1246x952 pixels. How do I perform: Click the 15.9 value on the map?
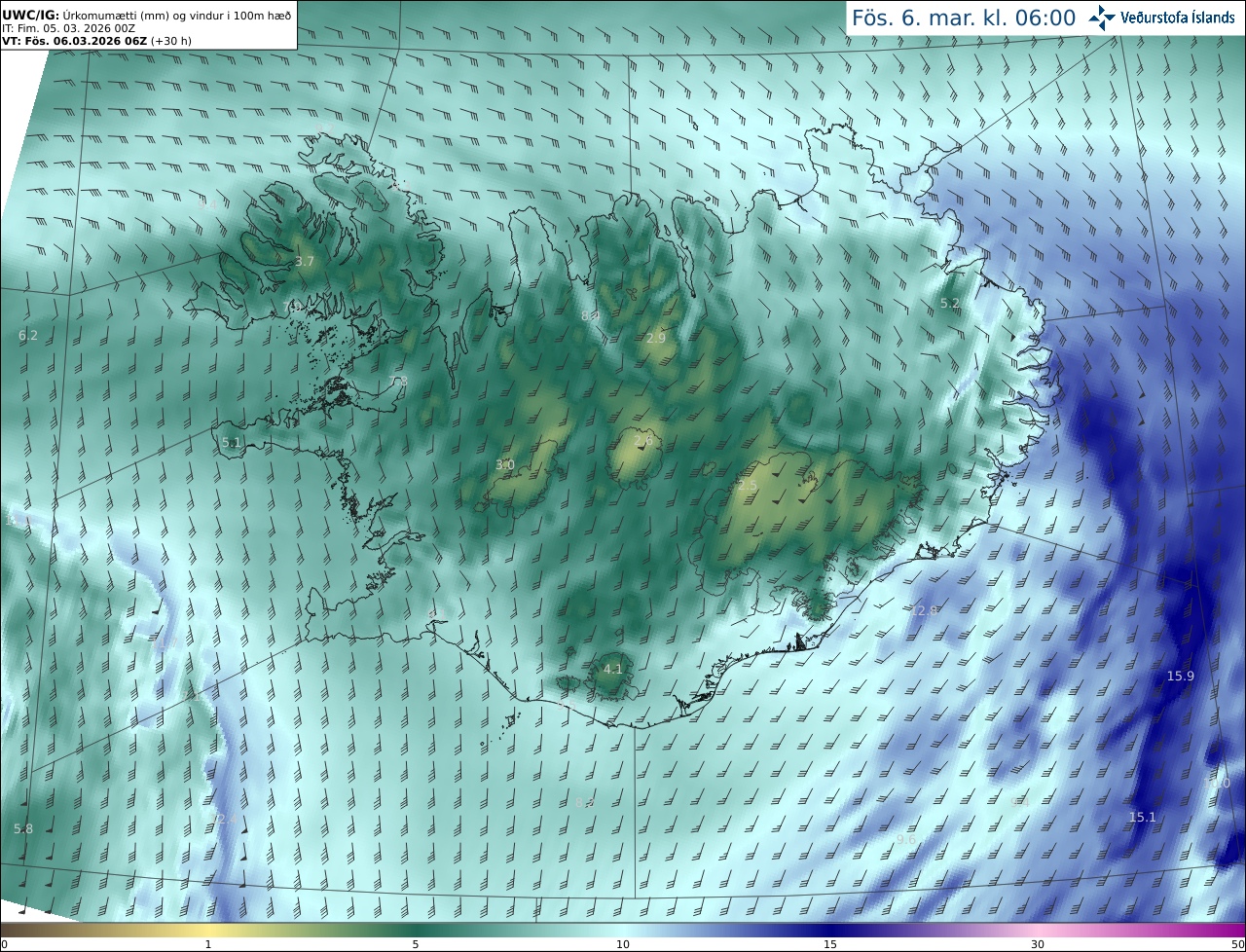tap(1181, 676)
